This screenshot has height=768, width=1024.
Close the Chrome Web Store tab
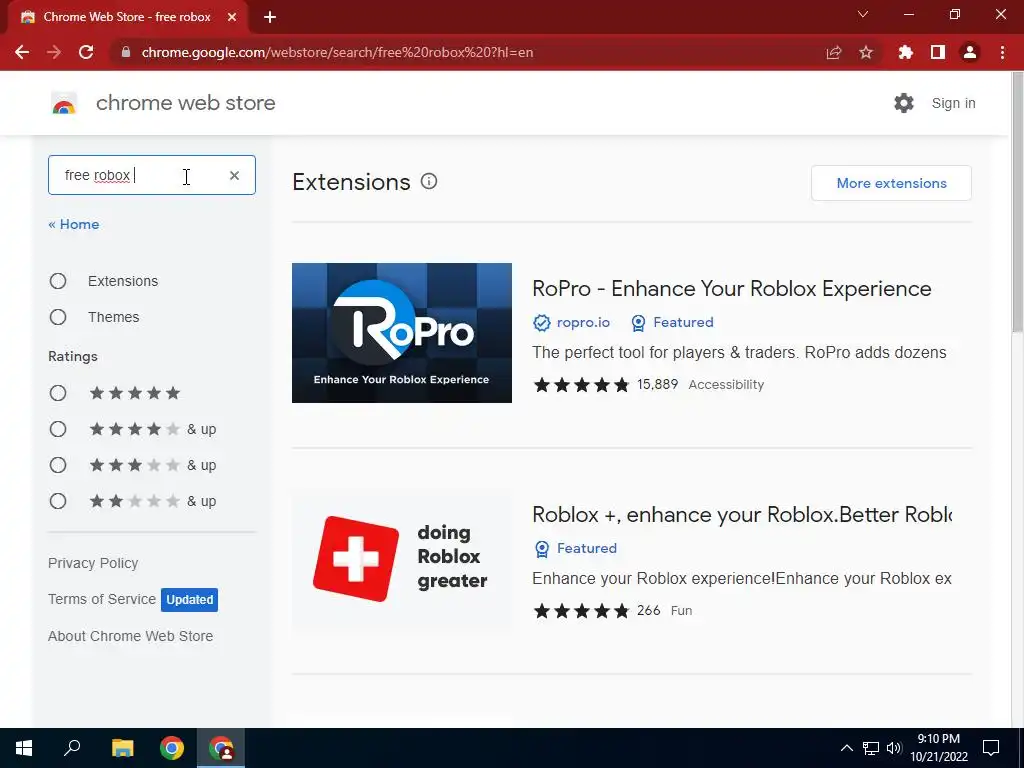(x=232, y=17)
